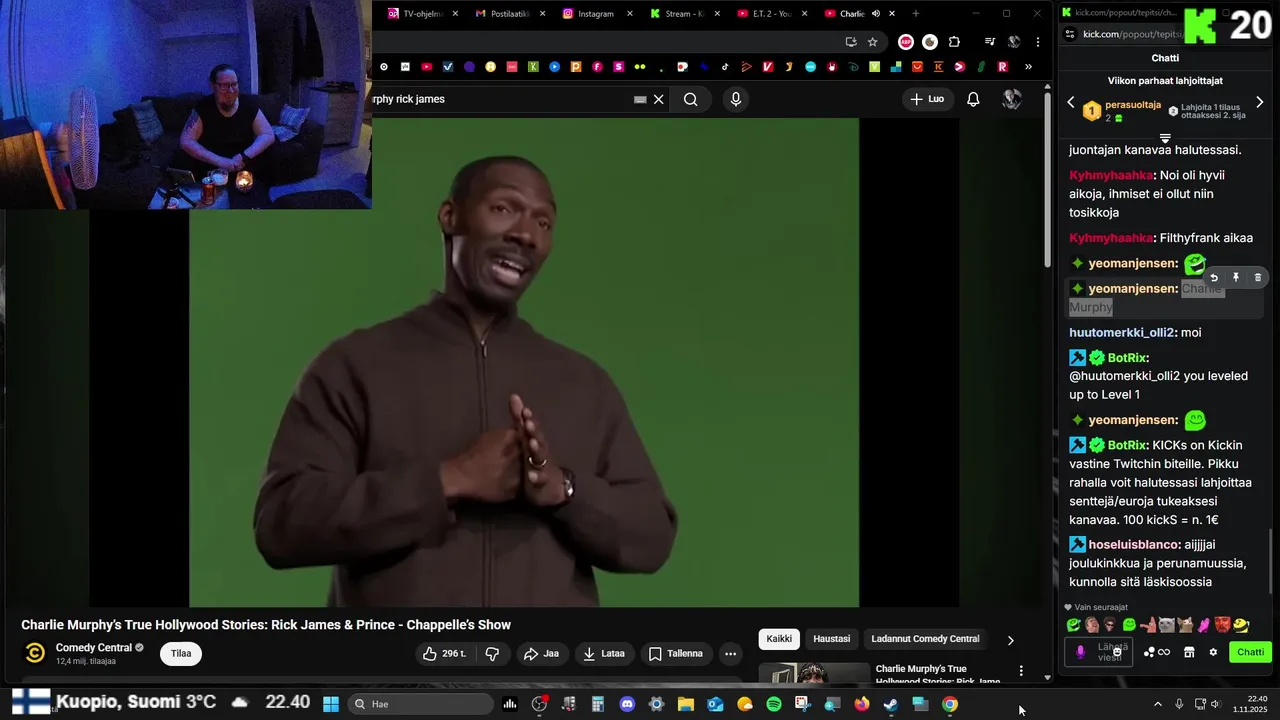The image size is (1280, 720).
Task: Open the Chrome extensions puzzle menu
Action: (x=954, y=42)
